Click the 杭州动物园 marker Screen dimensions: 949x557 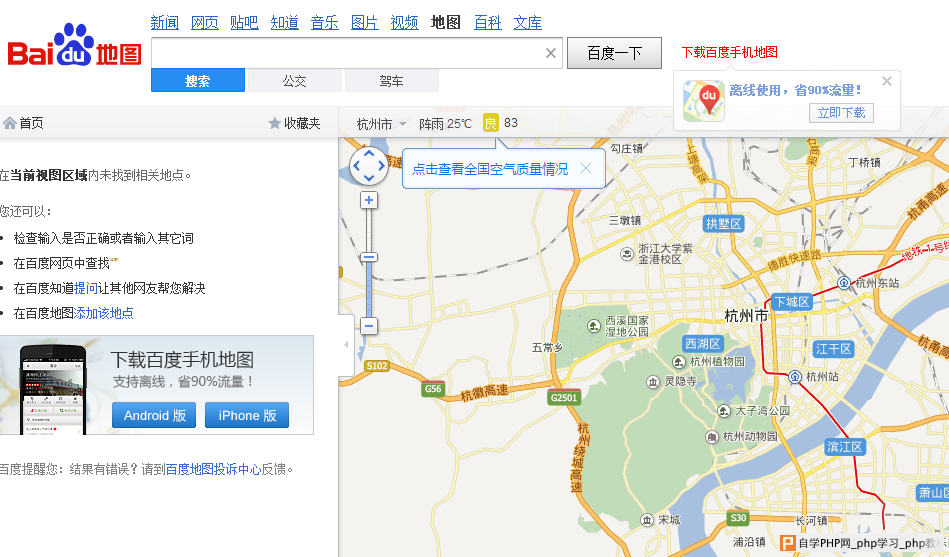(712, 436)
